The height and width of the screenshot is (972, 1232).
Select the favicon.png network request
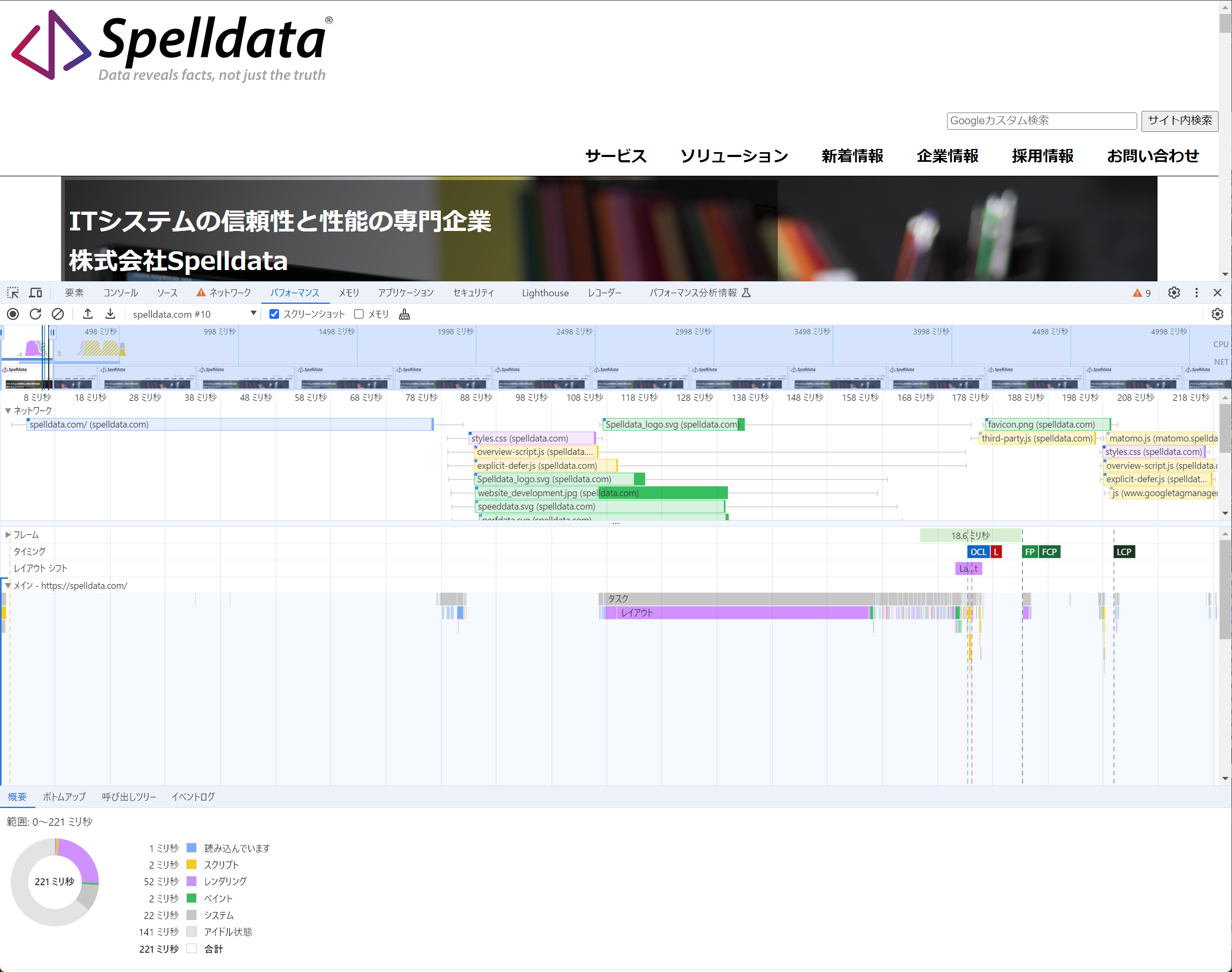pos(1048,424)
